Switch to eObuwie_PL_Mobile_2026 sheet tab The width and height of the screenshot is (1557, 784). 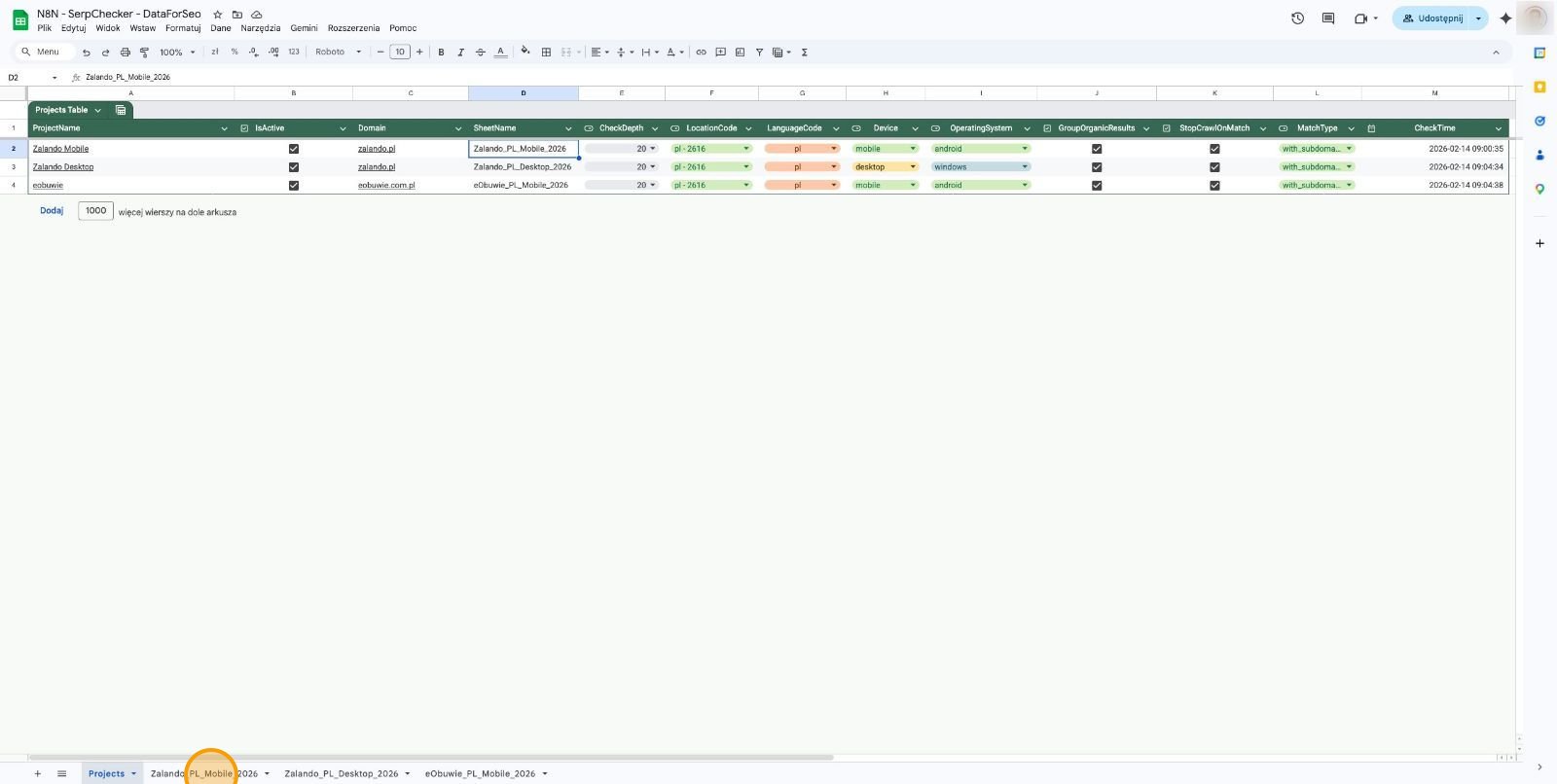(x=480, y=774)
